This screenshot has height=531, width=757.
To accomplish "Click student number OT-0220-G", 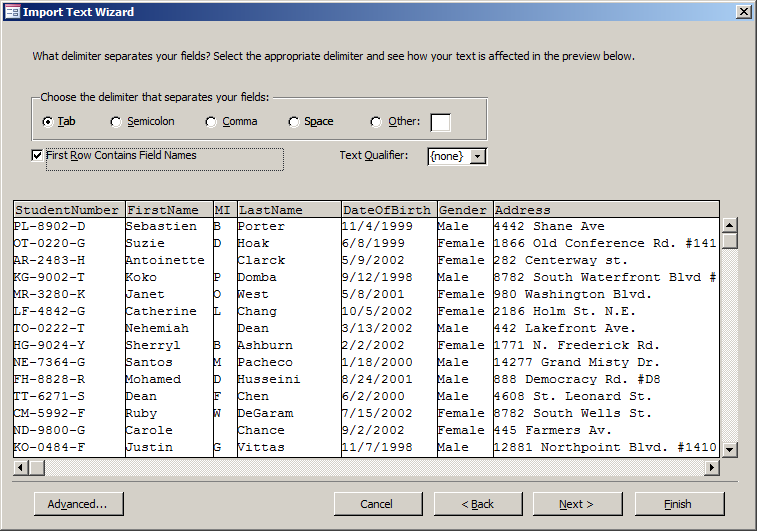I will pos(50,243).
